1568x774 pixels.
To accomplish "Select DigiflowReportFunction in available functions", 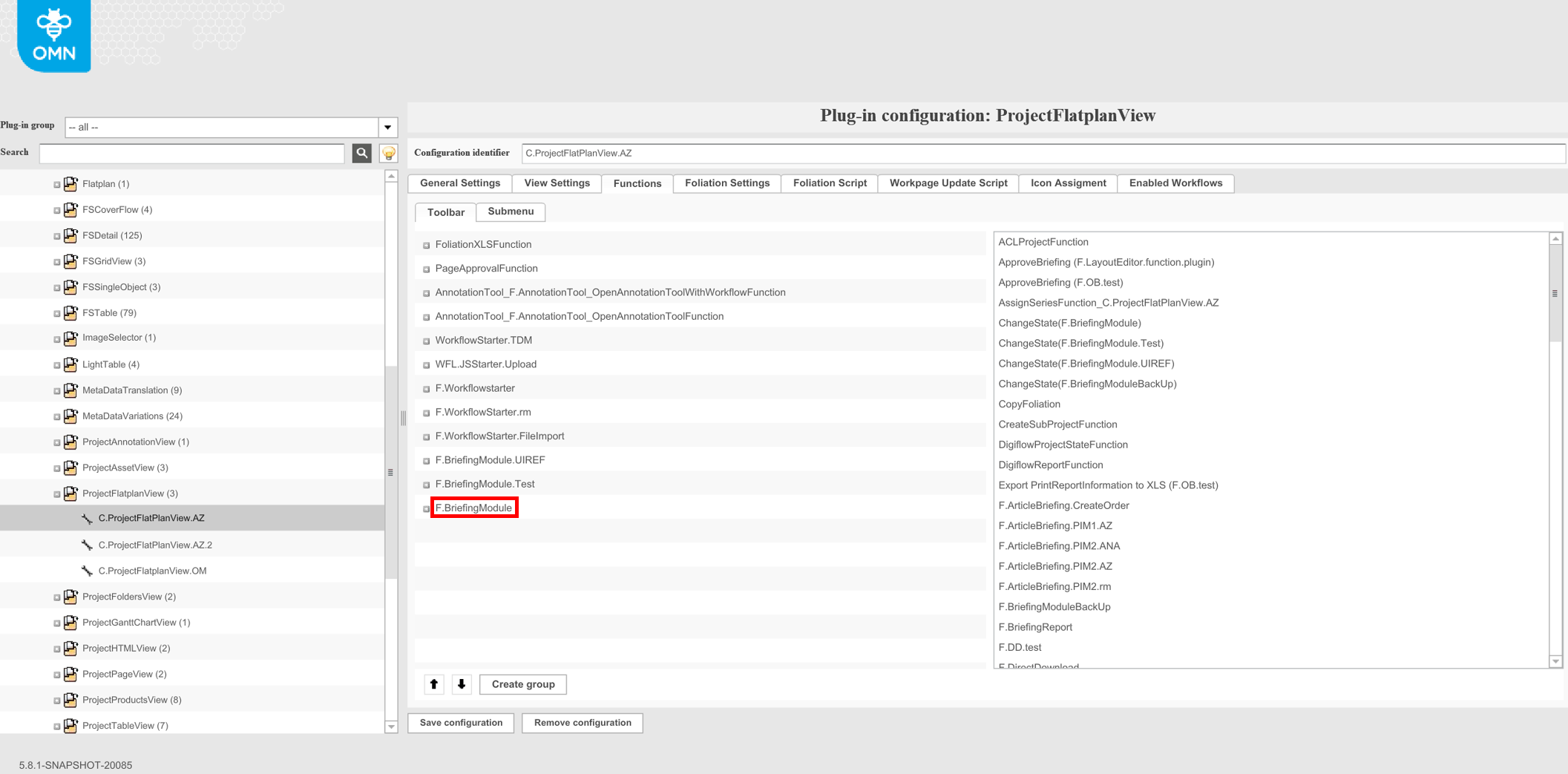I will pos(1050,465).
